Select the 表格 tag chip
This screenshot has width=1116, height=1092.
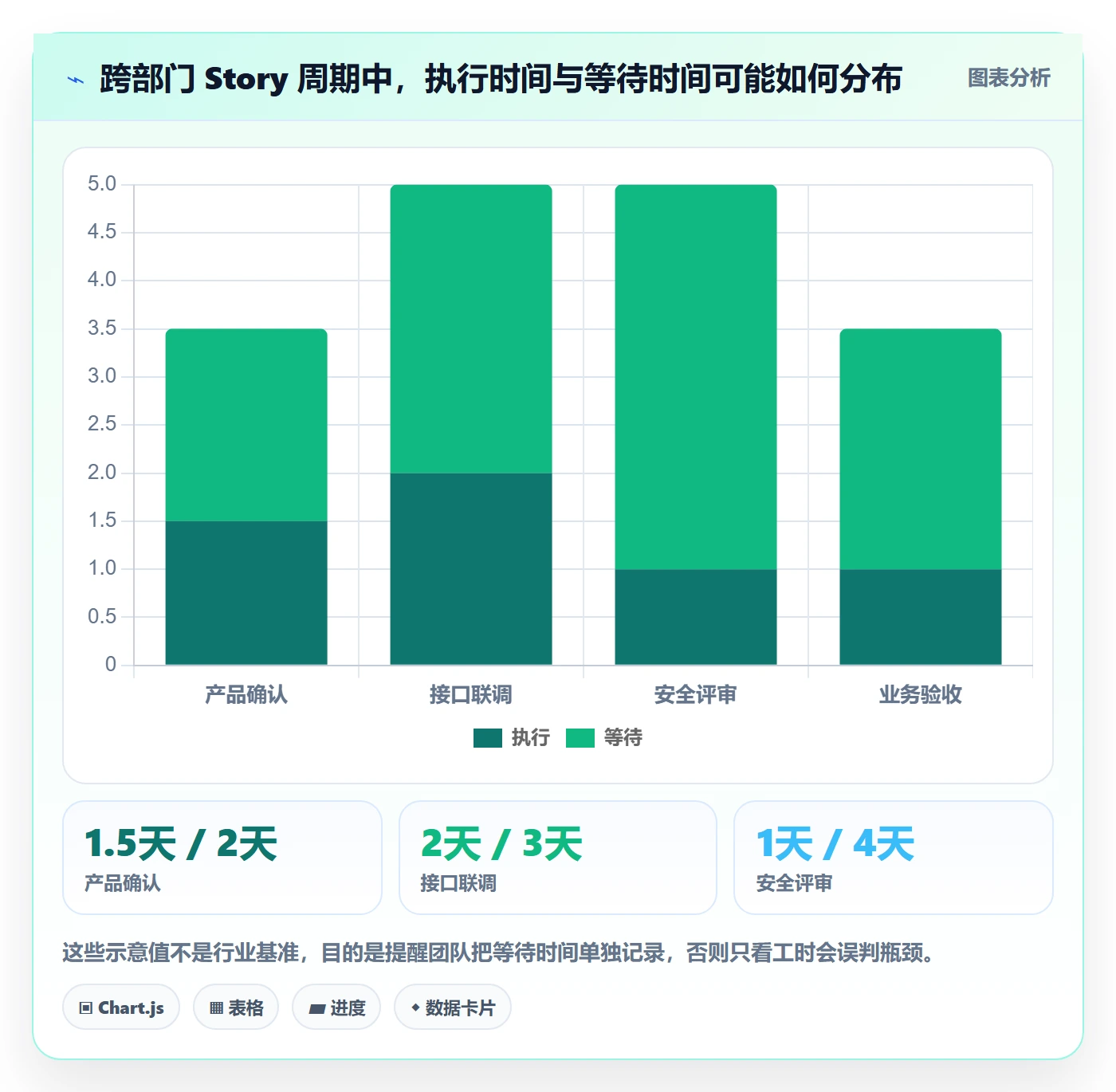236,1008
